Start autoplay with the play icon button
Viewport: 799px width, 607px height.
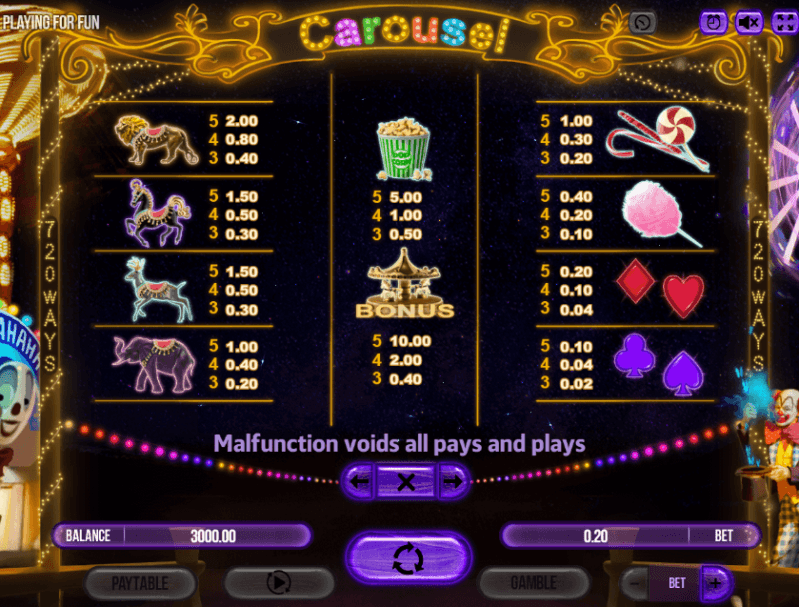(x=279, y=583)
